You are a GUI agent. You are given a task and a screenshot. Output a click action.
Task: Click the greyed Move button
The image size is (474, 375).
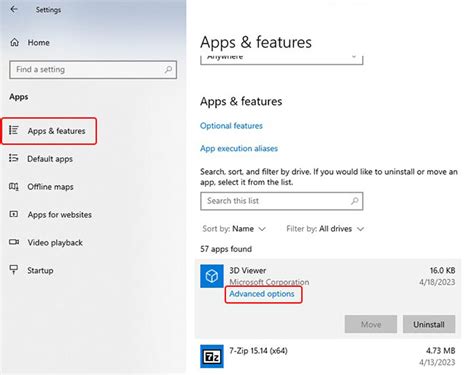371,324
